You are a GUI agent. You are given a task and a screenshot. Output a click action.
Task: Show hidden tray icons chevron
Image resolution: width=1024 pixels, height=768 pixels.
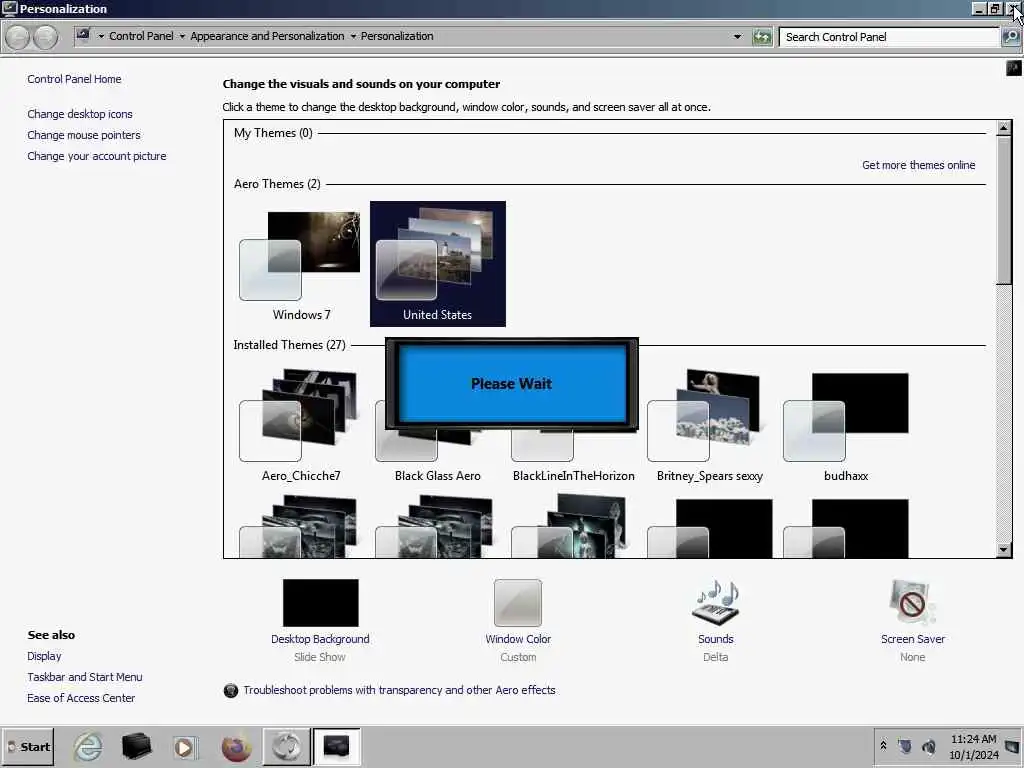[883, 745]
